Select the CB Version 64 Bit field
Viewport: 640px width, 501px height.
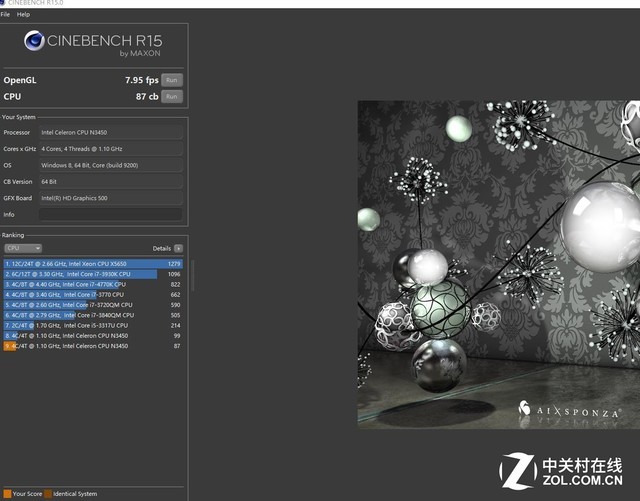pos(110,181)
